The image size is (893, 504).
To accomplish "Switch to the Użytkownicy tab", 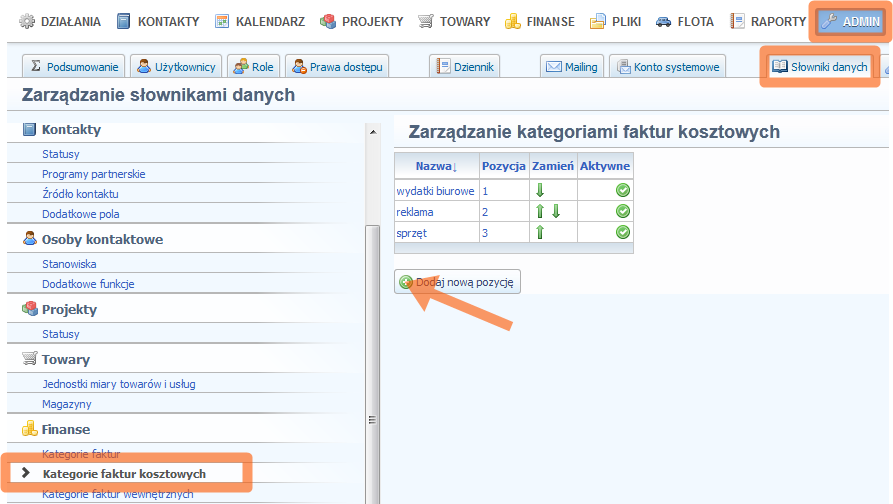I will coord(176,67).
